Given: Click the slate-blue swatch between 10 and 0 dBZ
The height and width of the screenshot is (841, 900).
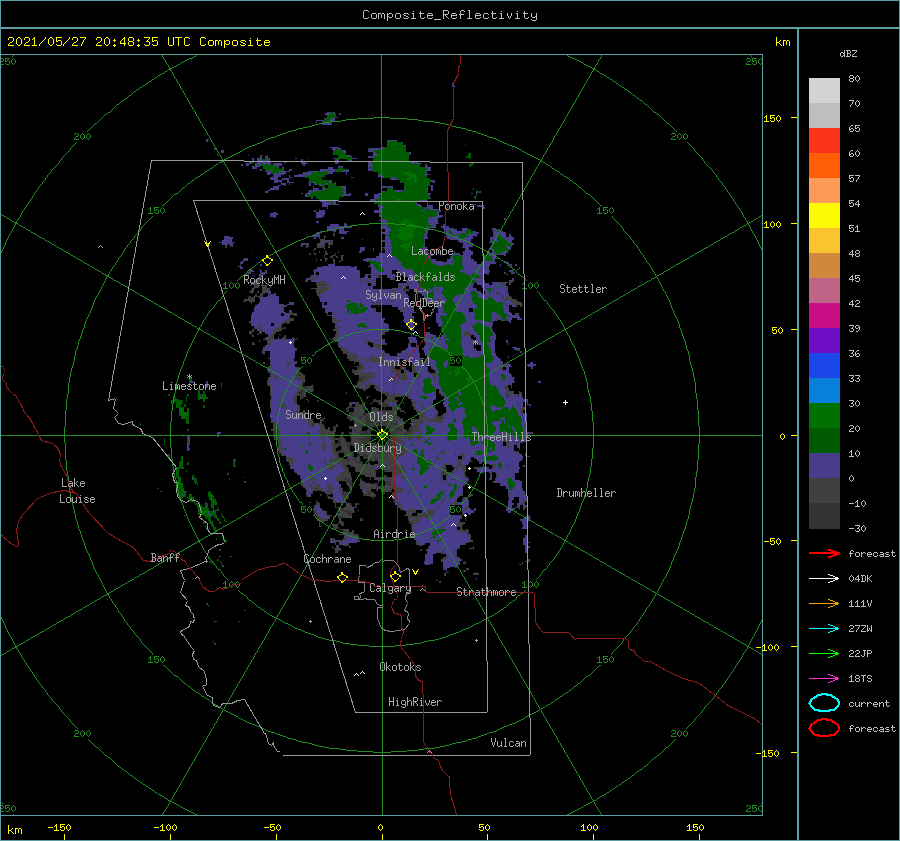Looking at the screenshot, I should coord(824,466).
